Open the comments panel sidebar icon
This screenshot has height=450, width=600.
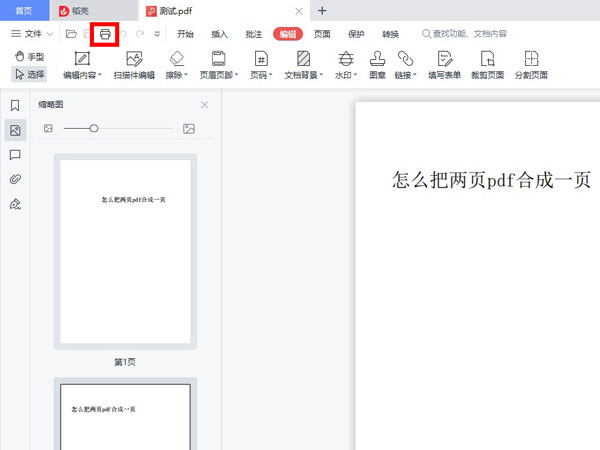pyautogui.click(x=15, y=155)
